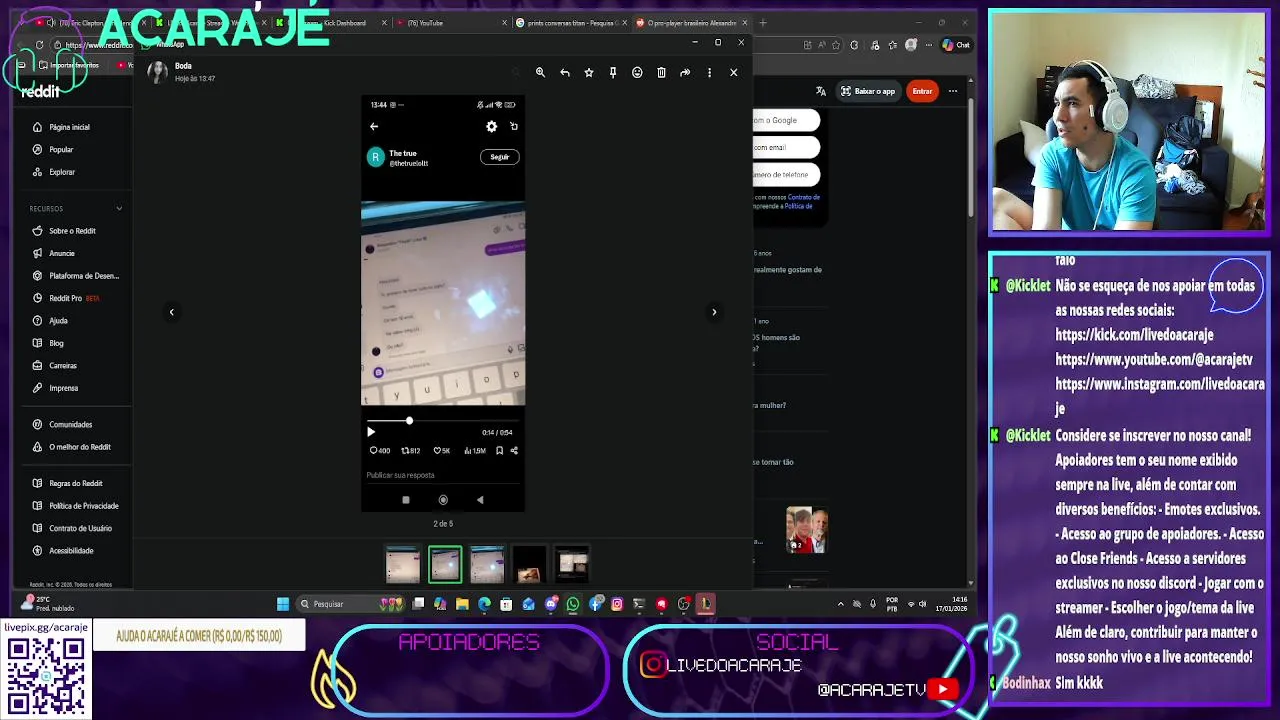Select the fourth dark thumbnail in filmstrip
This screenshot has width=1280, height=720.
click(x=529, y=564)
